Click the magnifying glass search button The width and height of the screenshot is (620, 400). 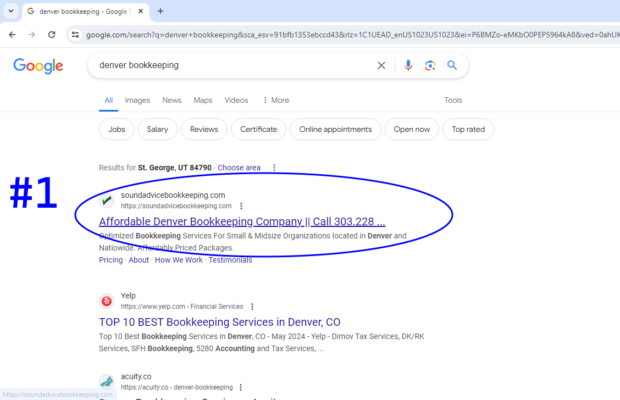point(452,66)
